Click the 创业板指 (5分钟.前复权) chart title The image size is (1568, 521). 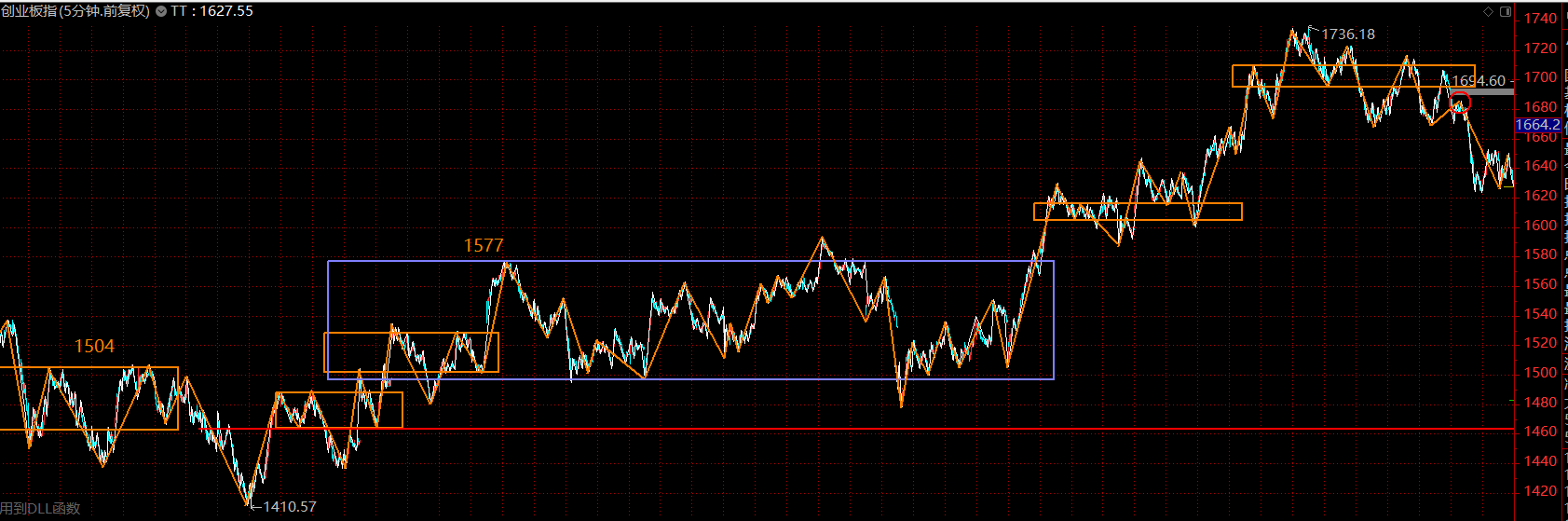coord(75,11)
